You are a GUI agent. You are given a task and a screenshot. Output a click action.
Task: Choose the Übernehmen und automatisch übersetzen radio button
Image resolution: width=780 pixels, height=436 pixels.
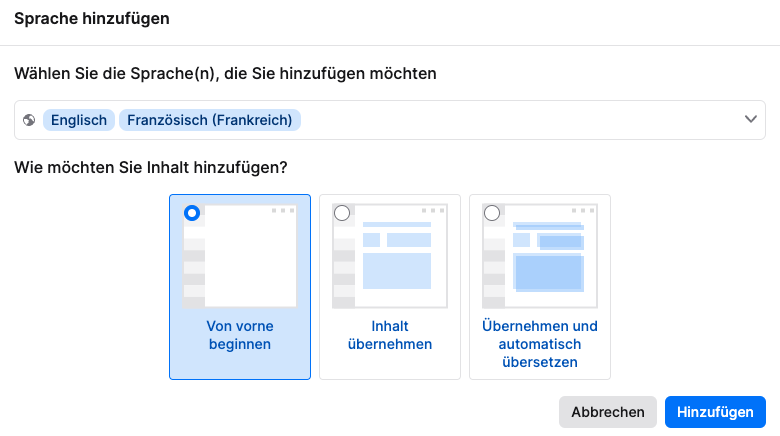(x=492, y=213)
